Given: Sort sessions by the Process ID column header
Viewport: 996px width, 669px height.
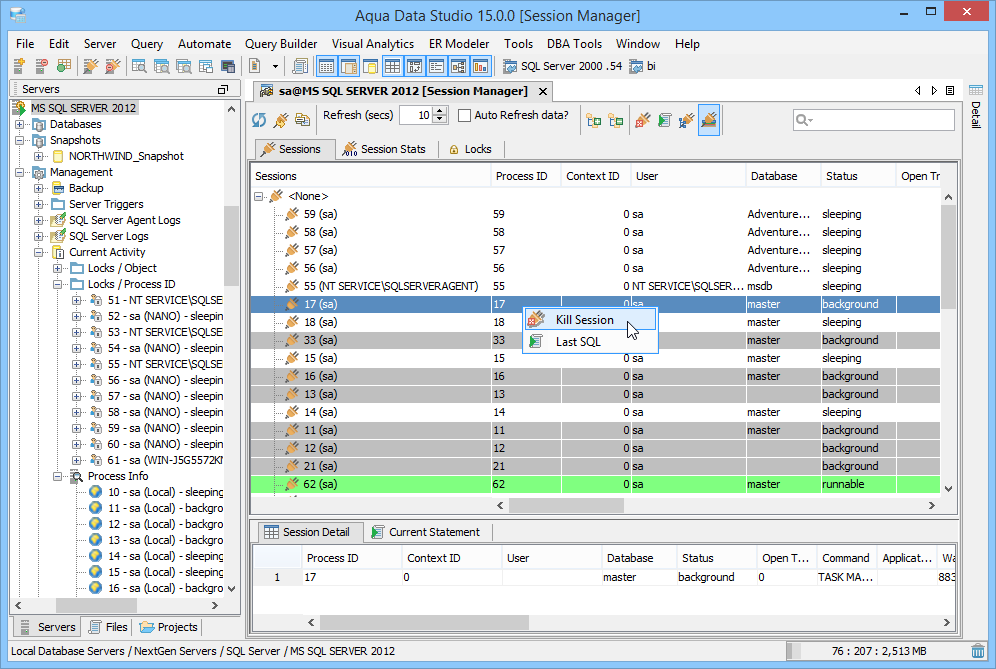Looking at the screenshot, I should pos(525,176).
